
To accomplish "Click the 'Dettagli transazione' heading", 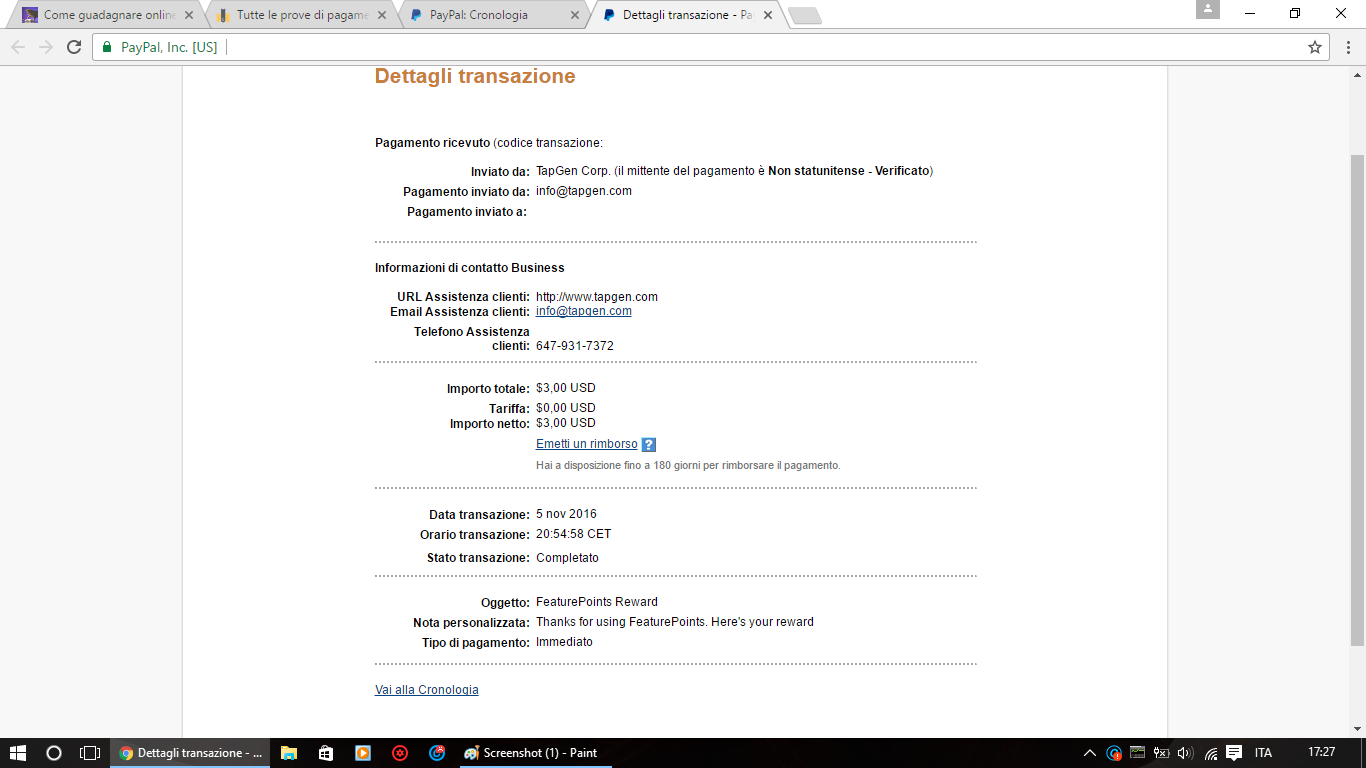I will pos(475,76).
